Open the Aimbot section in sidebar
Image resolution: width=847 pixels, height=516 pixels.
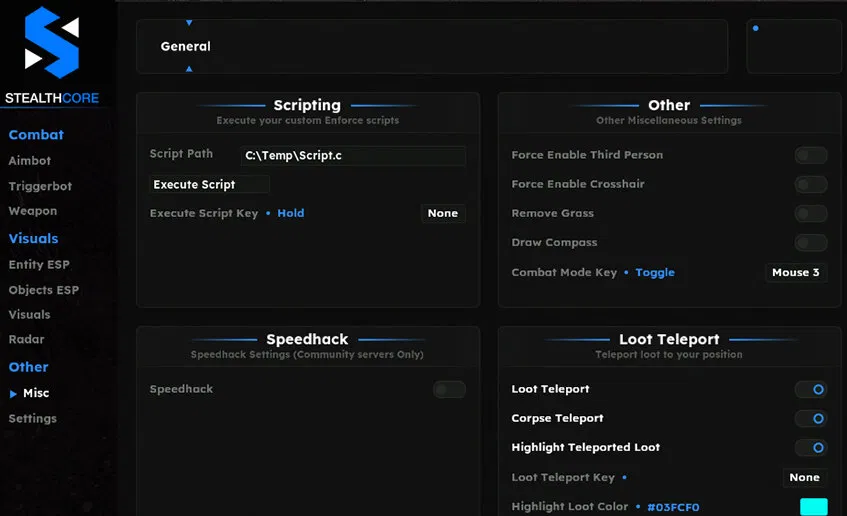click(x=30, y=161)
